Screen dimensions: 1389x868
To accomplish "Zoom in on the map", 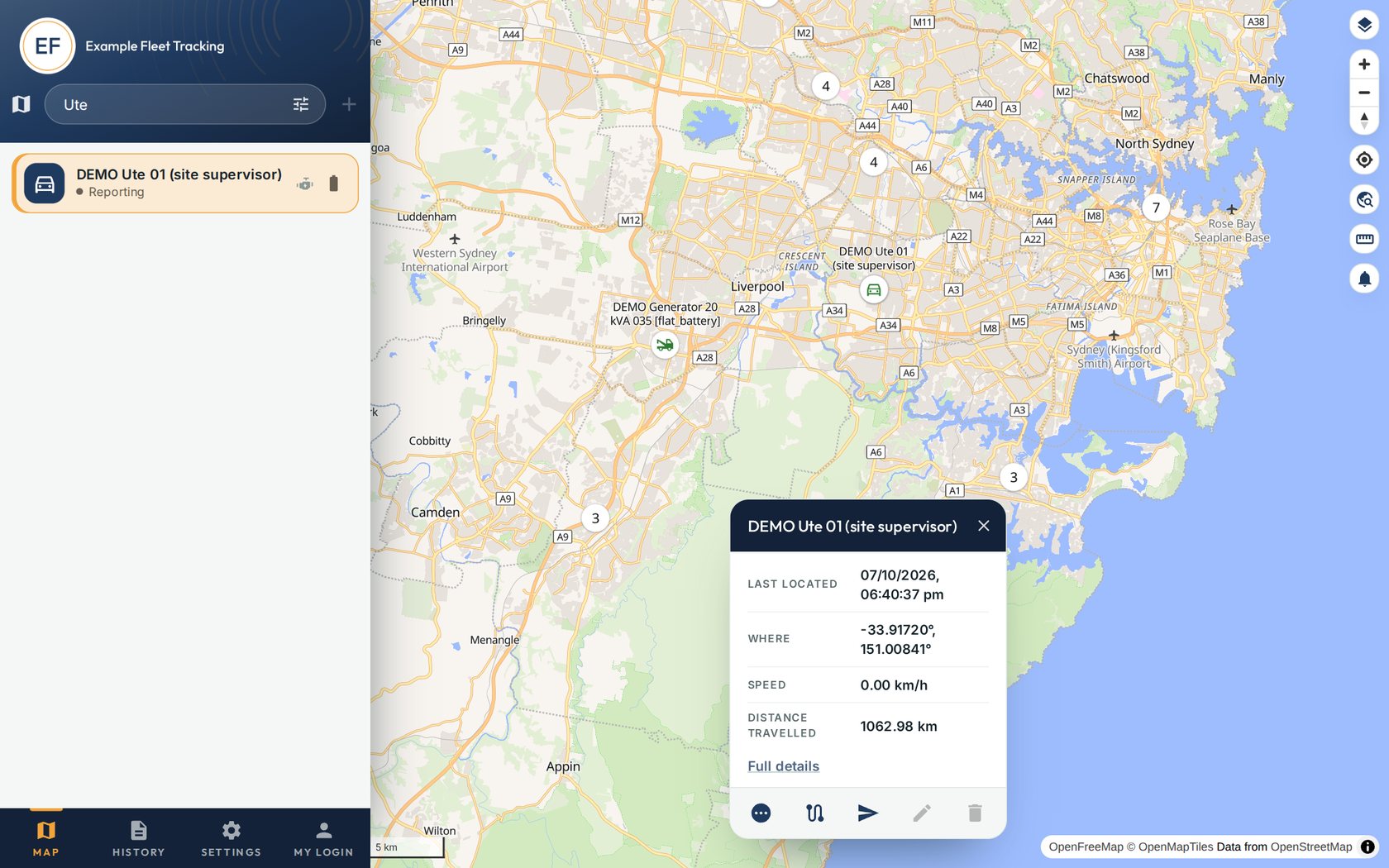I will [1364, 64].
